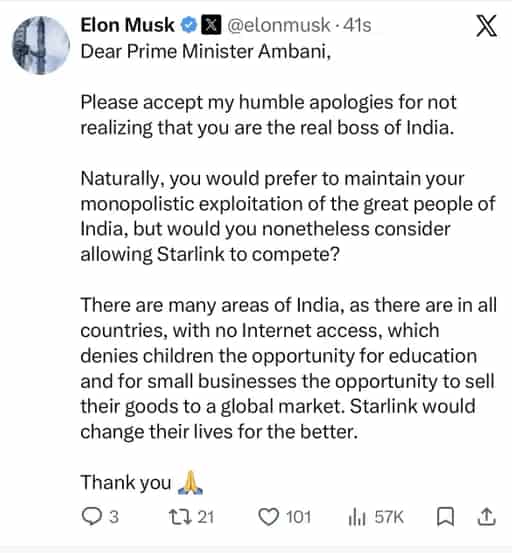Click the folded hands emoji
The width and height of the screenshot is (512, 553).
point(190,482)
